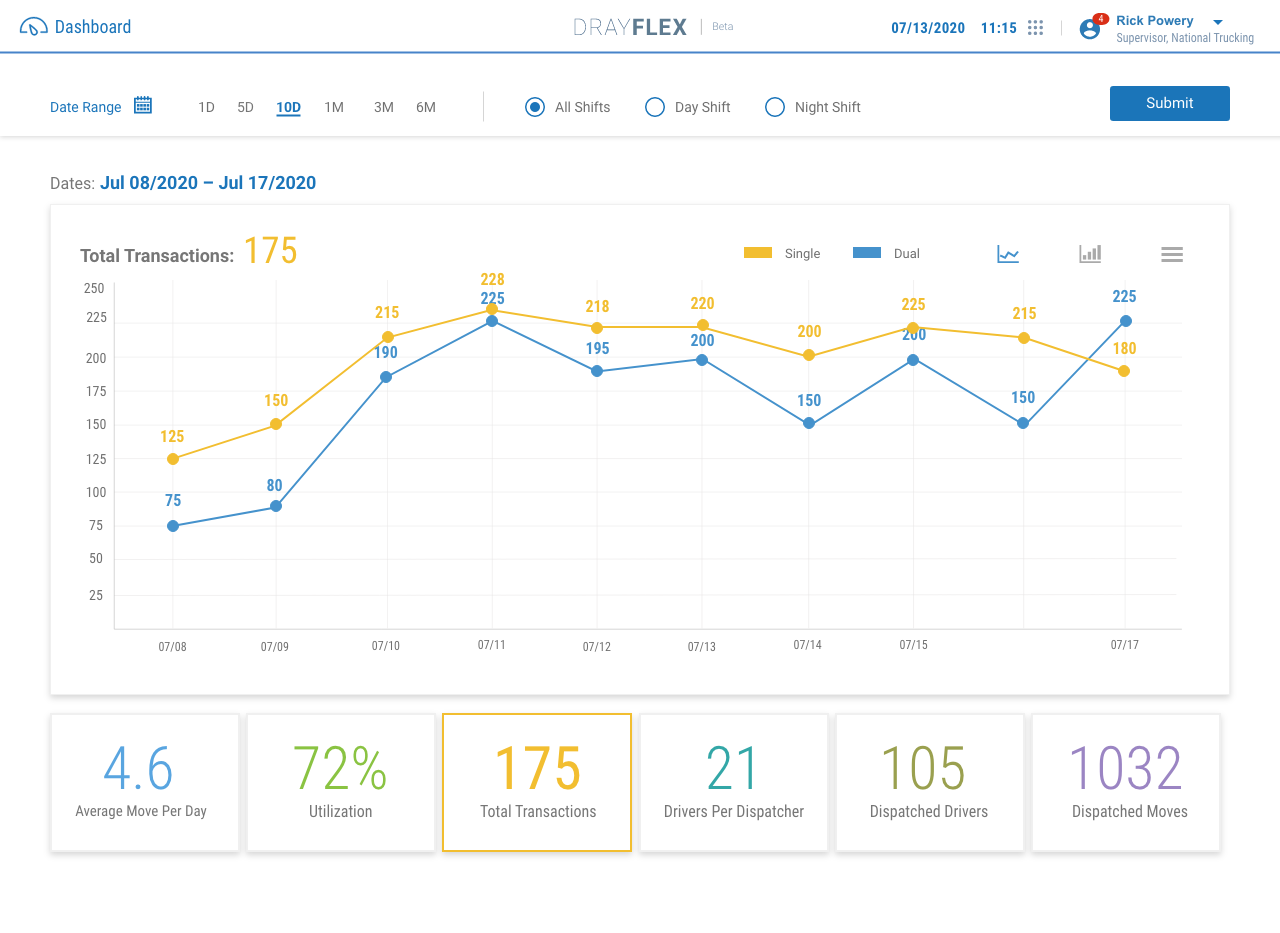Click the yellow Single legend swatch

click(x=758, y=254)
